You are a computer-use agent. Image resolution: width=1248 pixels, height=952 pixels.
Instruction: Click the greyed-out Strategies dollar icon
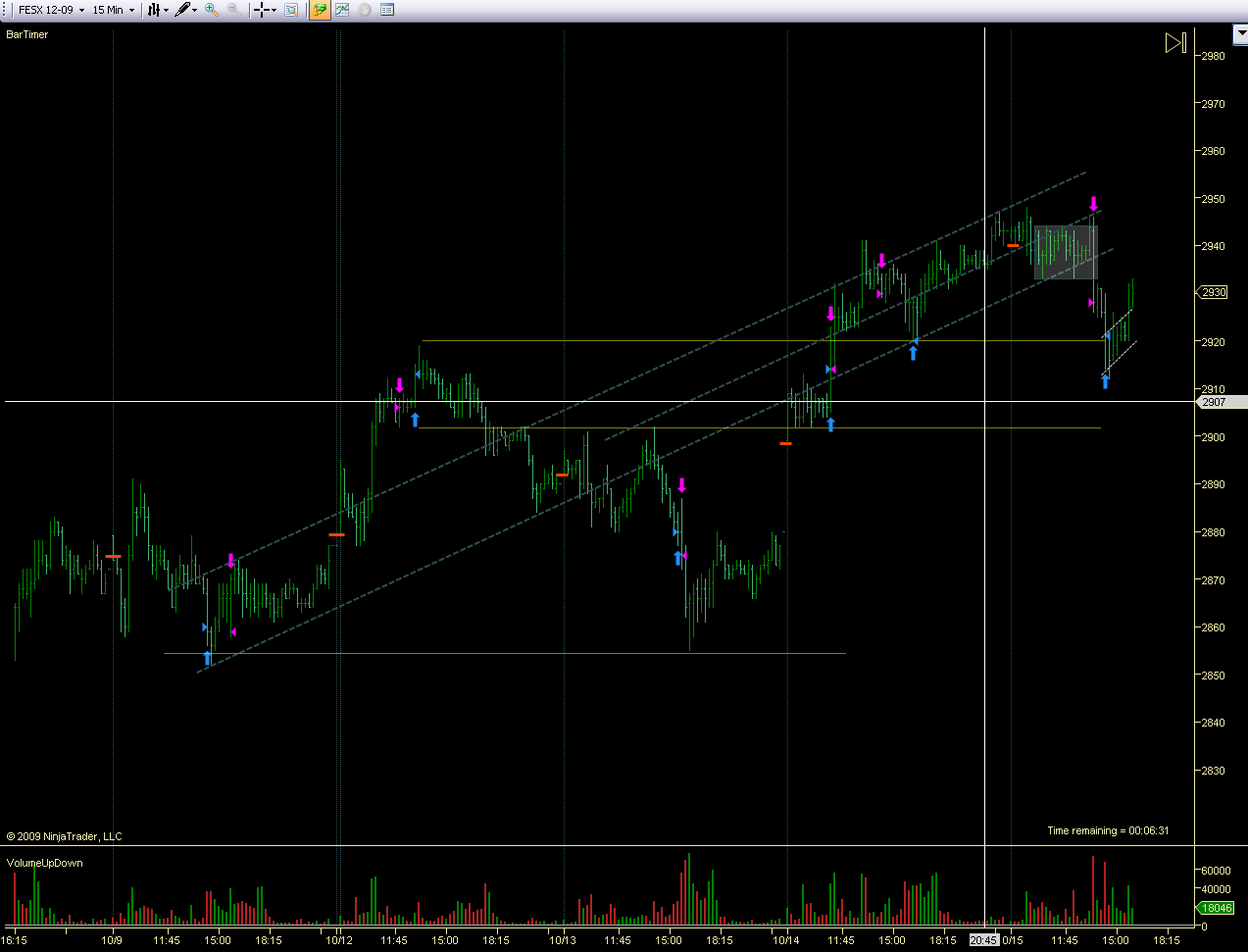click(365, 10)
